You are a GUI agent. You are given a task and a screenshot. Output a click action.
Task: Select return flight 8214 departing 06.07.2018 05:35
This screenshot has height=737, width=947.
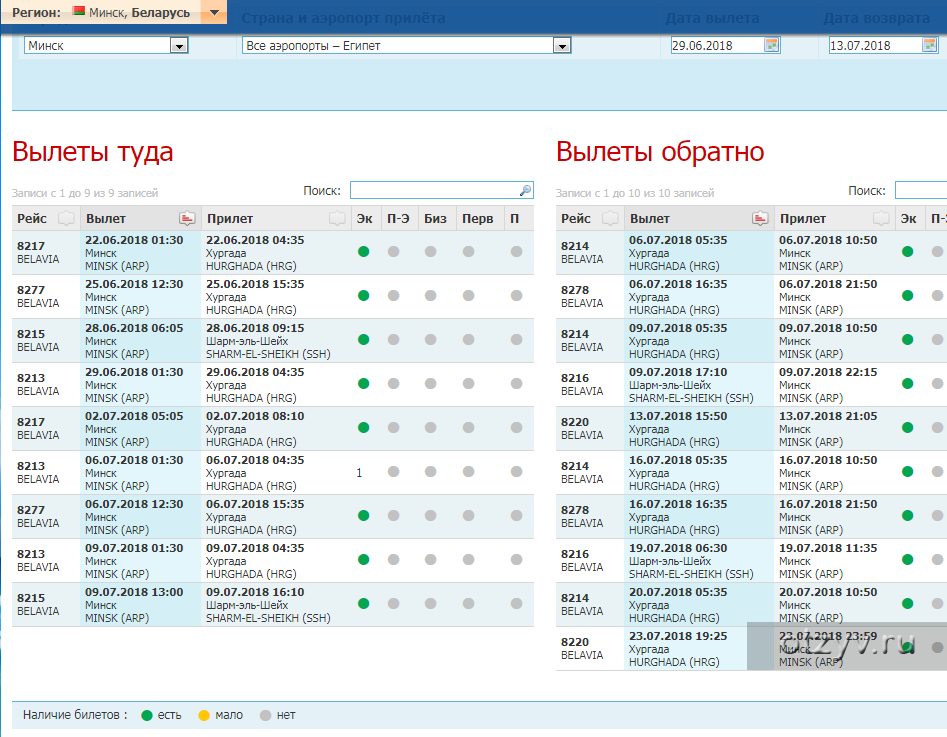pos(751,253)
